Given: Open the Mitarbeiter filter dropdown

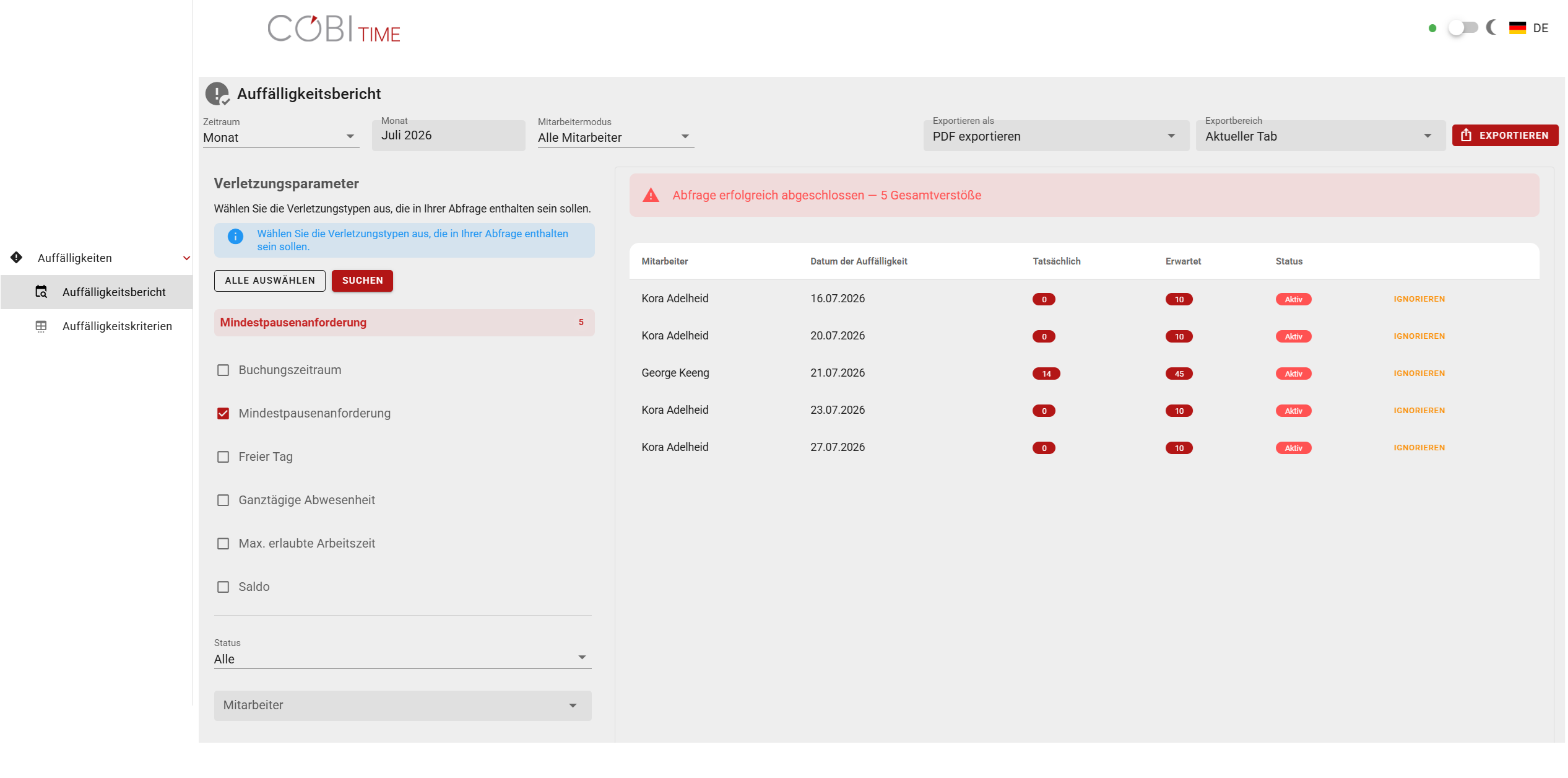Looking at the screenshot, I should [x=402, y=705].
